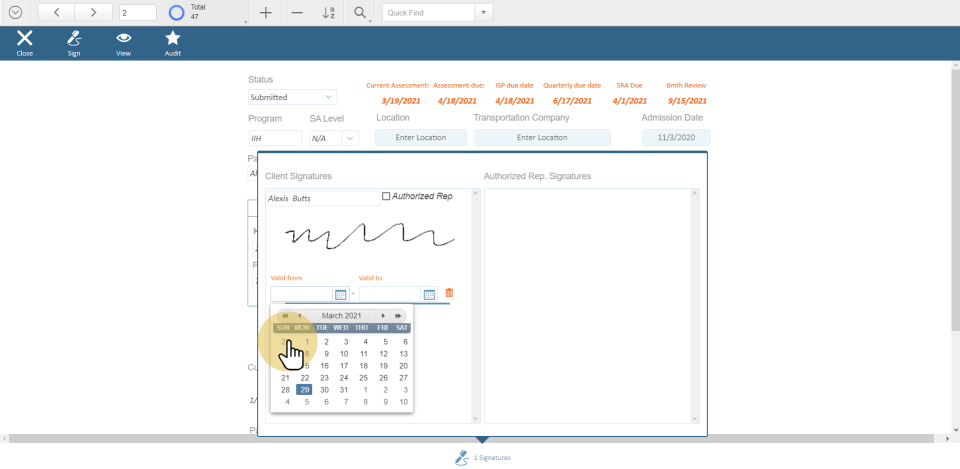This screenshot has width=960, height=469.
Task: Delete signature using trash icon
Action: point(449,293)
